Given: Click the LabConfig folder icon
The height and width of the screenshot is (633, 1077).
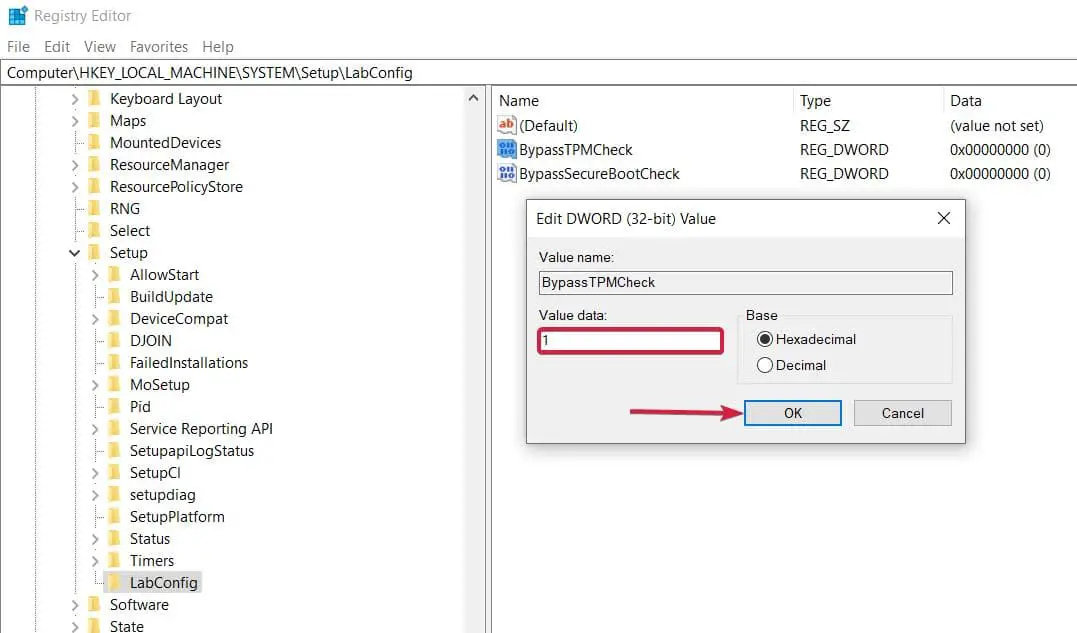Looking at the screenshot, I should click(115, 582).
